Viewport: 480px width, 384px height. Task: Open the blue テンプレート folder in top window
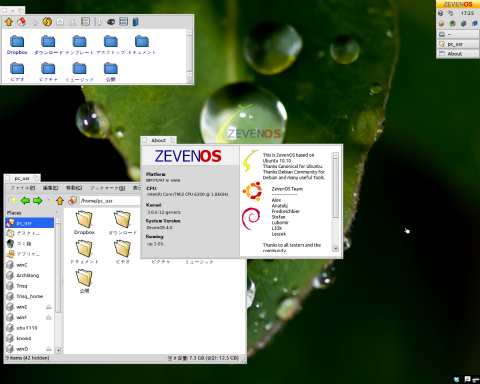tap(79, 45)
